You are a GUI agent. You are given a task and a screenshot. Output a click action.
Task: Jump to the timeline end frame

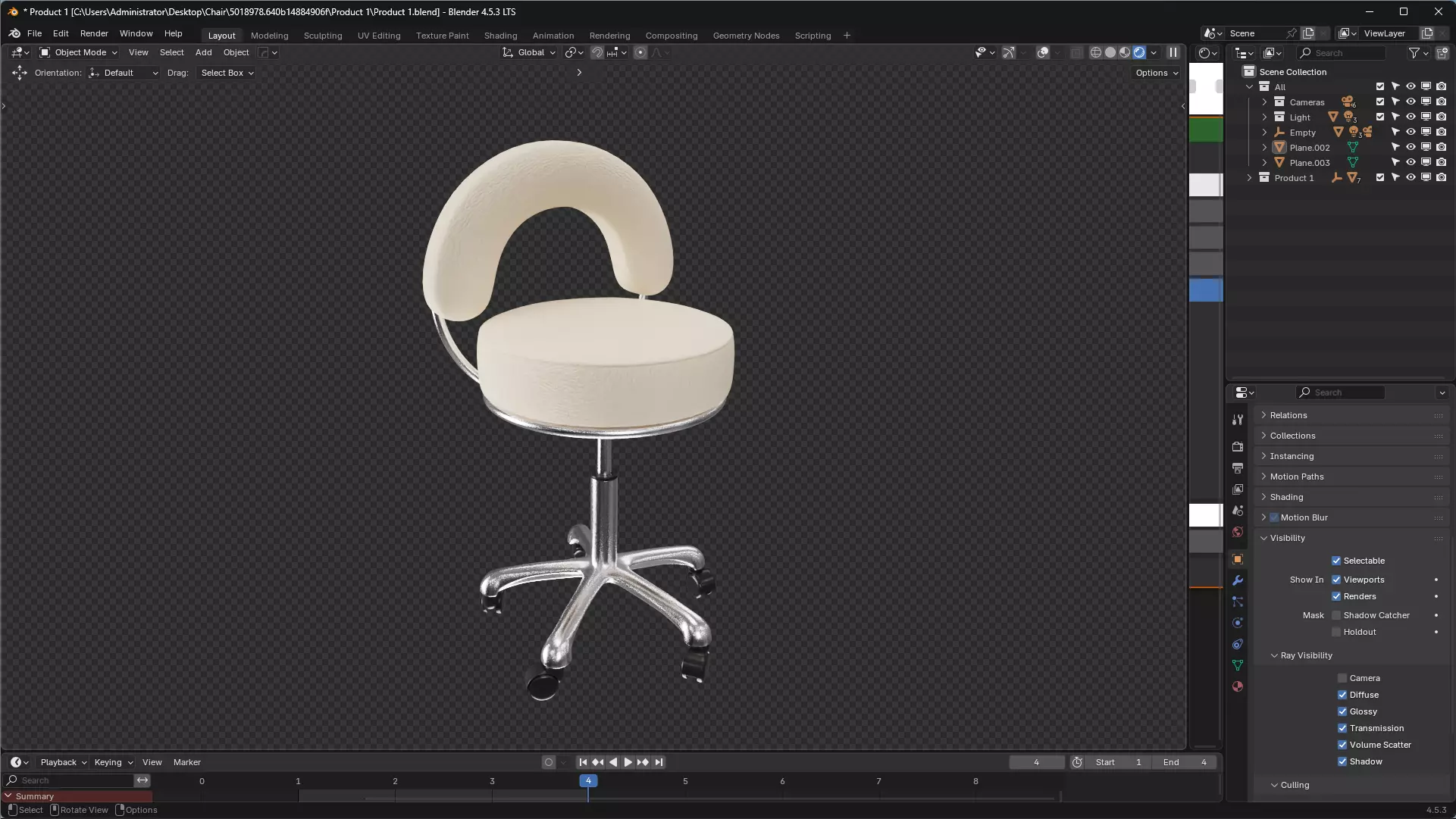(659, 762)
